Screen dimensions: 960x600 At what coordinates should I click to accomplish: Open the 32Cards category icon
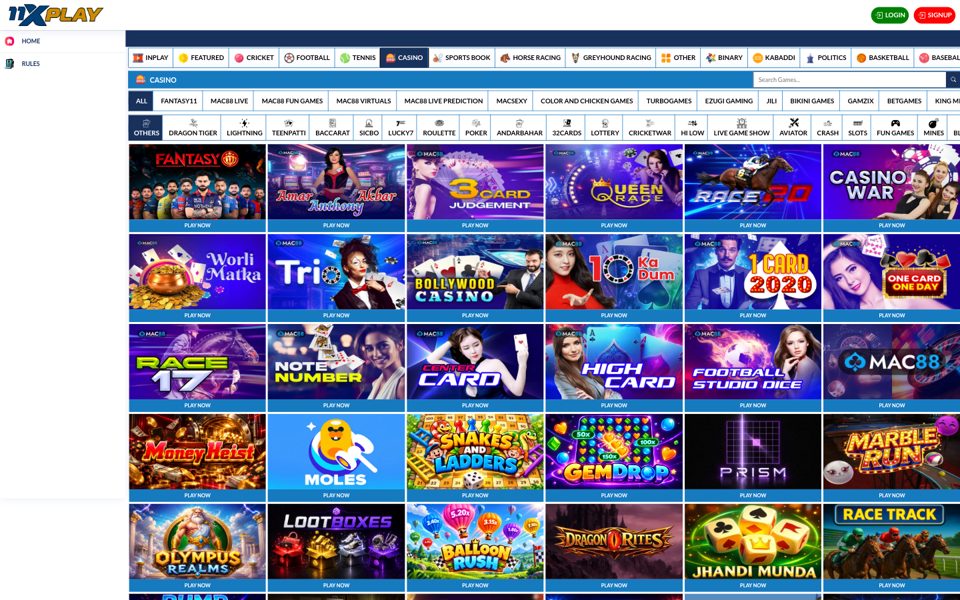tap(567, 127)
